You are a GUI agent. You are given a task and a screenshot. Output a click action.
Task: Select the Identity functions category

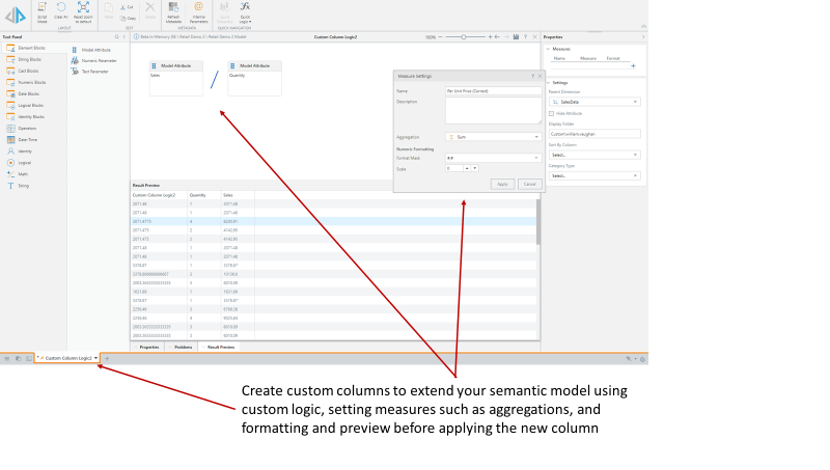(x=33, y=151)
